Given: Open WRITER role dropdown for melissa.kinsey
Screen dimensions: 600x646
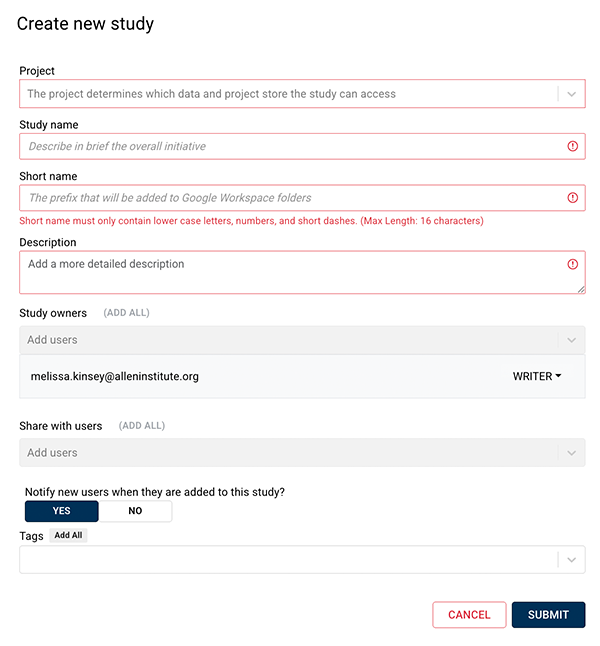Looking at the screenshot, I should 537,377.
